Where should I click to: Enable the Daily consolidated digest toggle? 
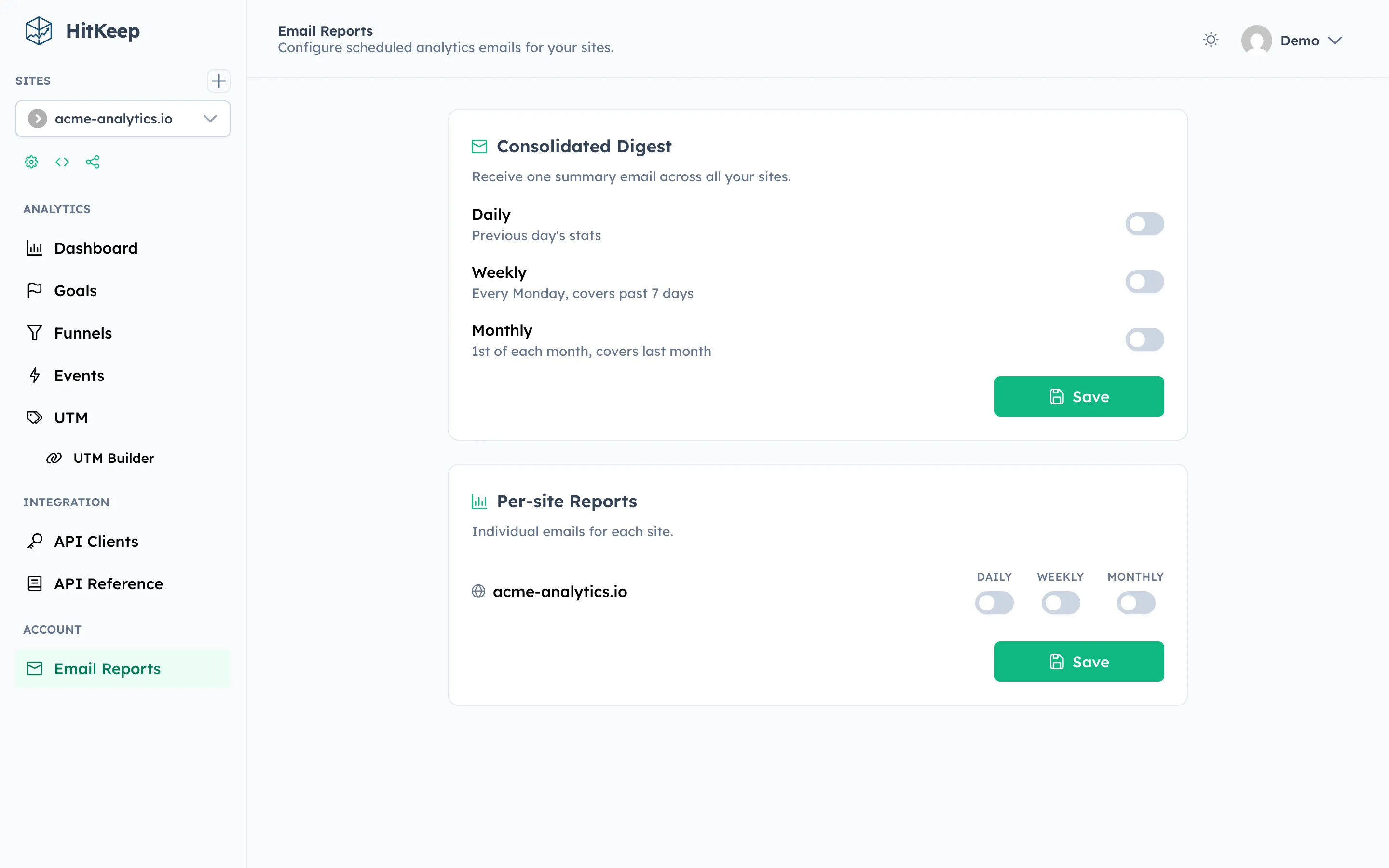[x=1144, y=223]
